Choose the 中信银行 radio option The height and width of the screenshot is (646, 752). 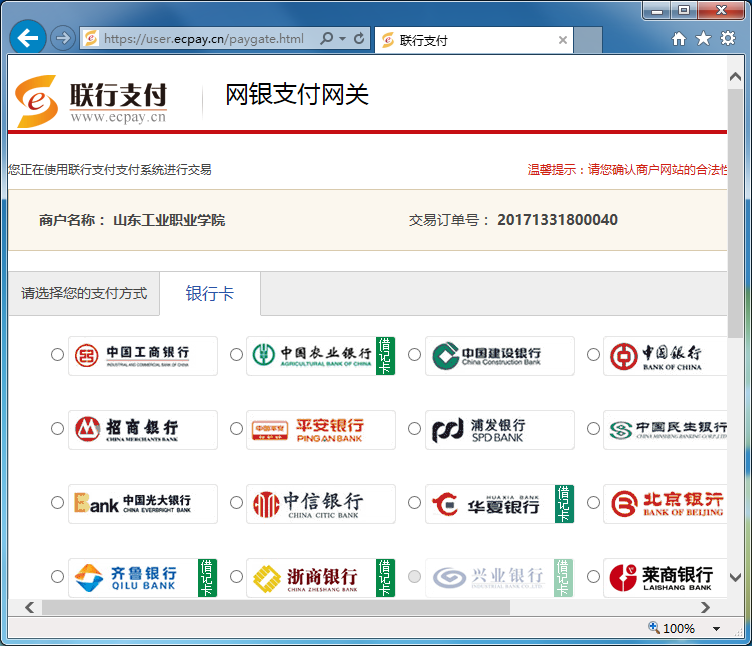[236, 502]
